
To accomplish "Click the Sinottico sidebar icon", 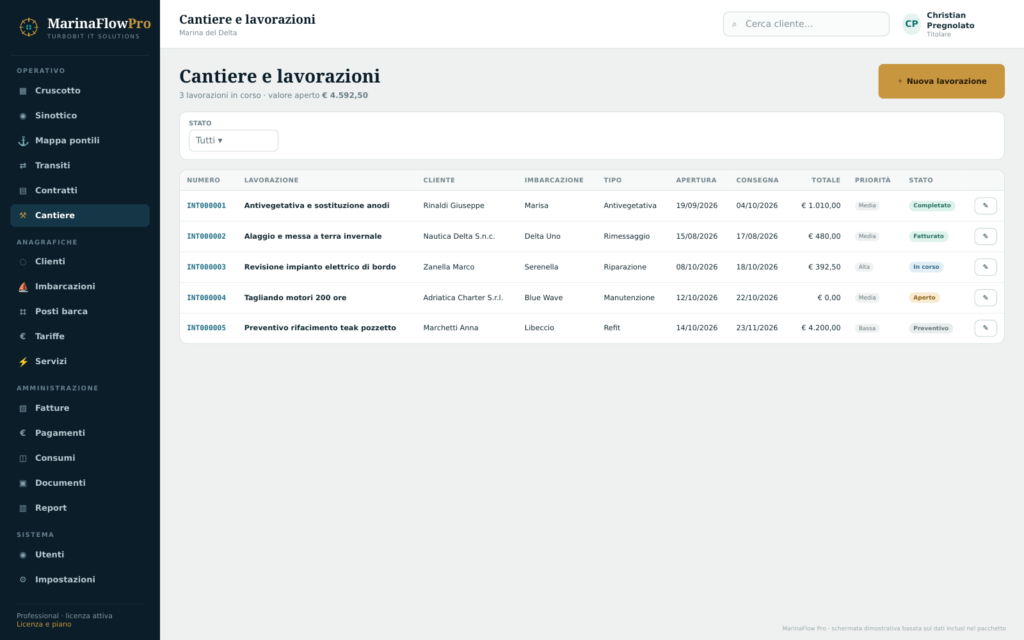I will pos(23,116).
